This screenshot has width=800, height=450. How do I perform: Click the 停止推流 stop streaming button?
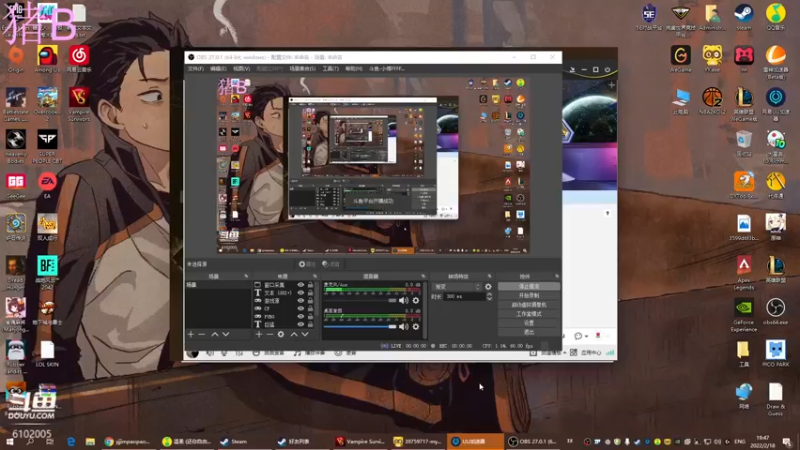(529, 287)
